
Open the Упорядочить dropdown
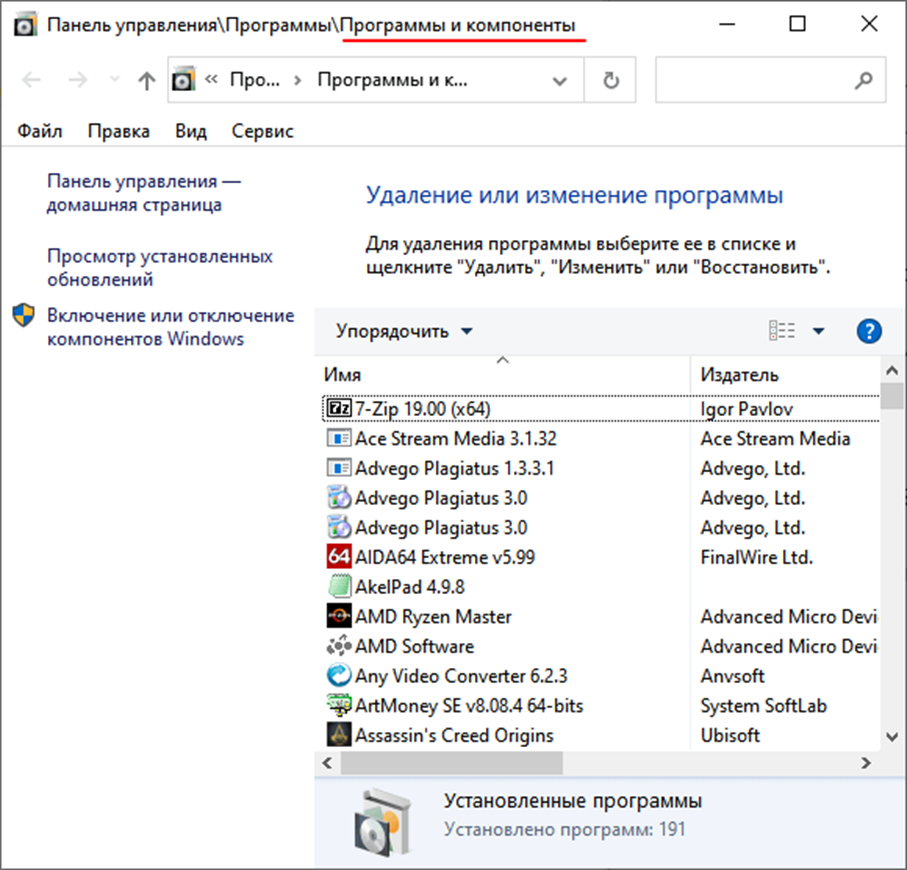(404, 331)
